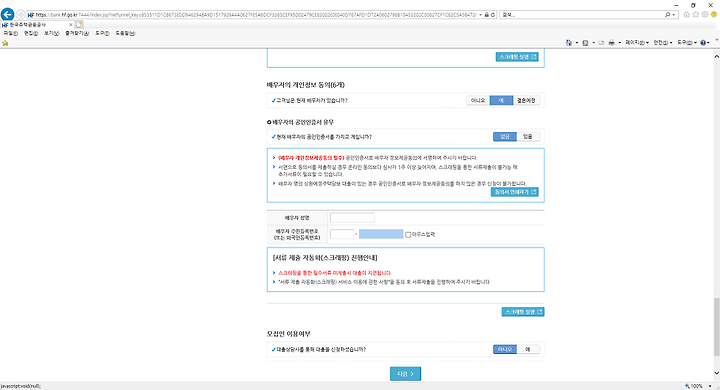Click the blue Help question mark icon
Viewport: 720px width, 390px height.
703,43
